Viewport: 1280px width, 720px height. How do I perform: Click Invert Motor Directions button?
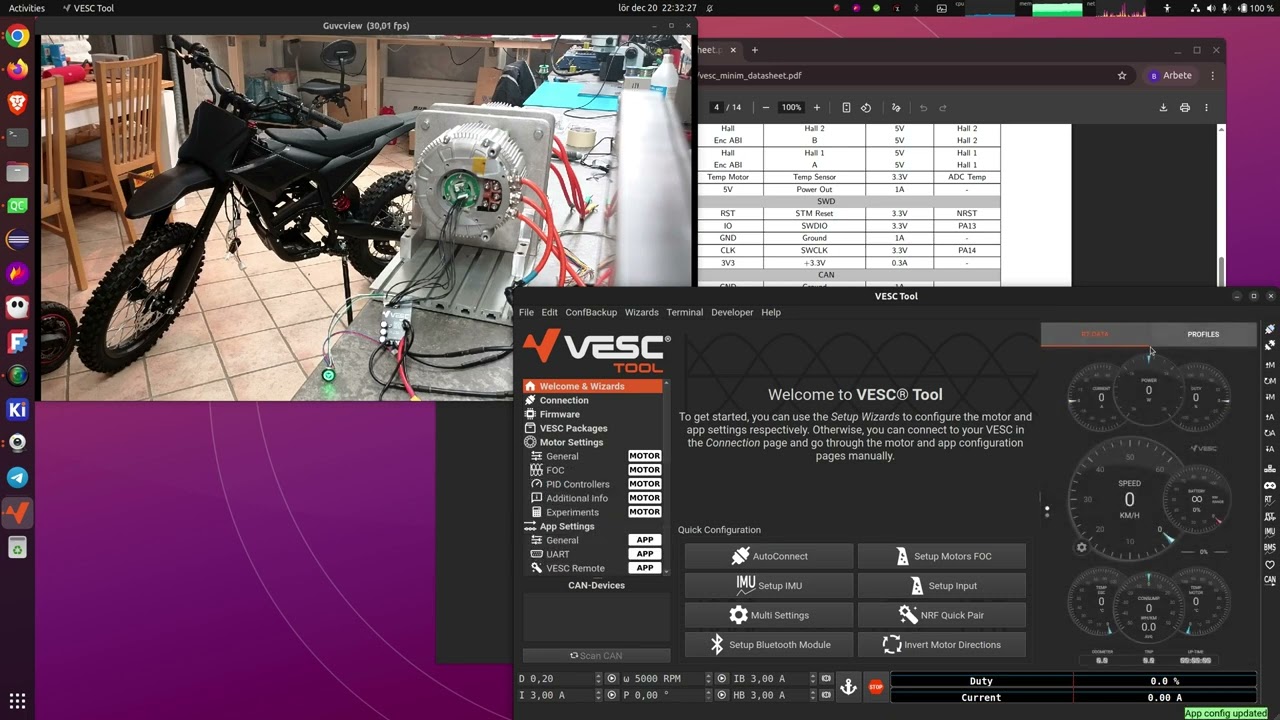[x=942, y=645]
